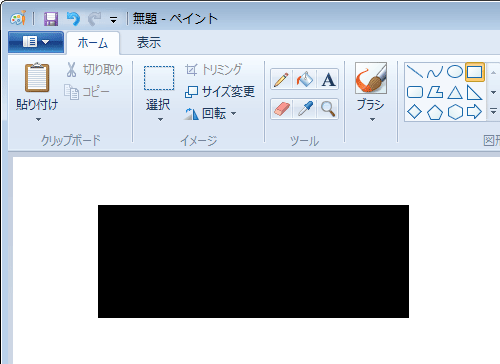Select the Pencil tool
Viewport: 500px width, 364px height.
tap(281, 79)
